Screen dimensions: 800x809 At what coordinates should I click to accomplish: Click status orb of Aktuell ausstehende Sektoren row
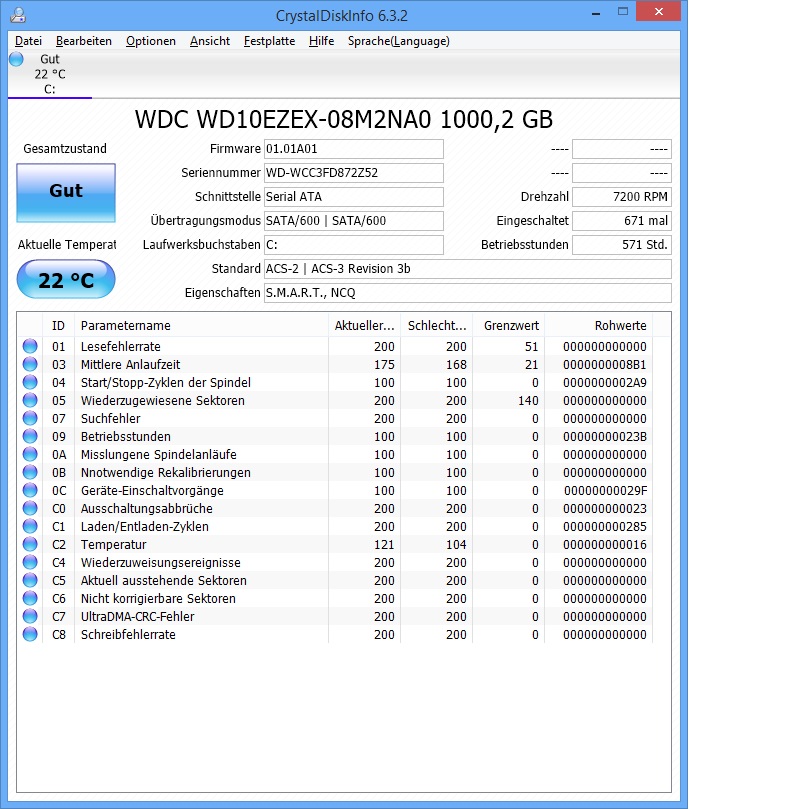pos(30,580)
